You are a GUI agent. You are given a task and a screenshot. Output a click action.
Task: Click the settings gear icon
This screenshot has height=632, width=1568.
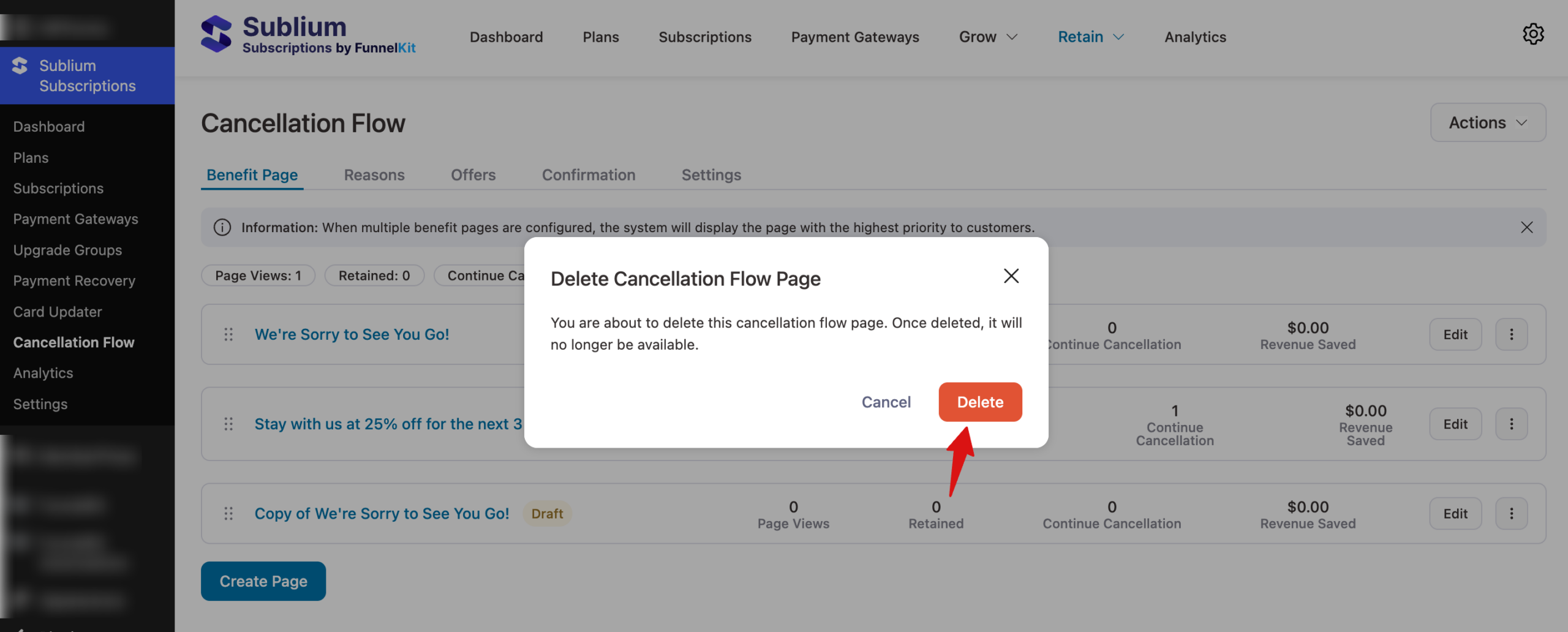(1533, 34)
